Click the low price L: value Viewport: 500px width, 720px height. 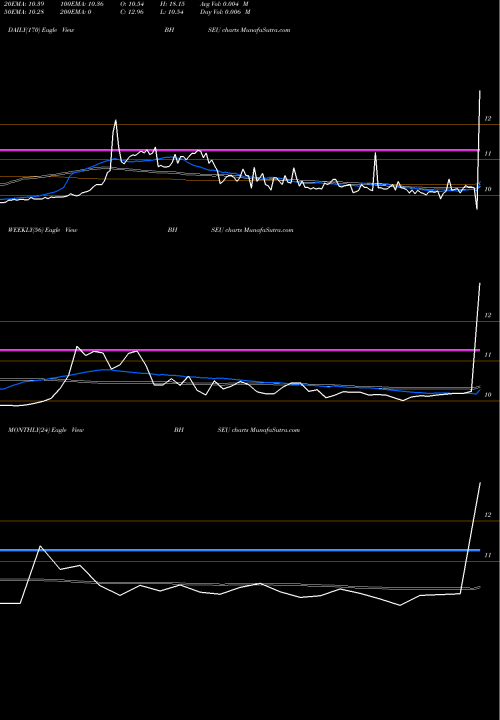(x=173, y=11)
